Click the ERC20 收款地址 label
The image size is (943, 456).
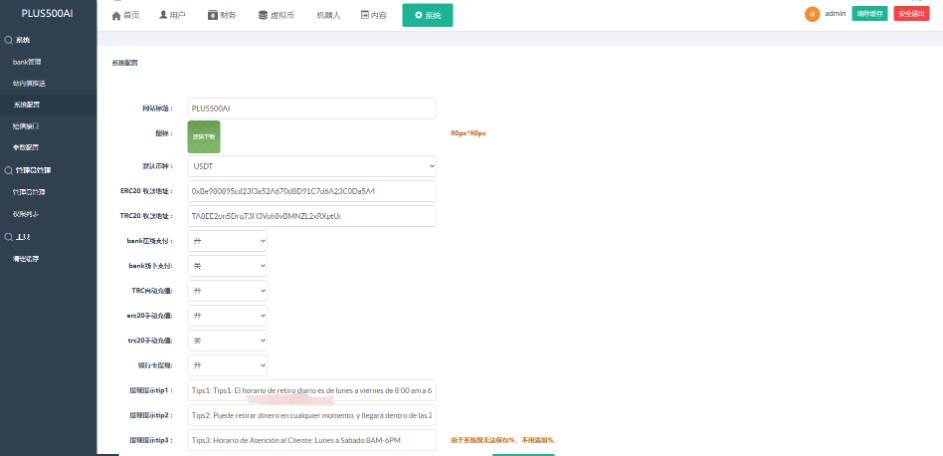click(x=147, y=191)
